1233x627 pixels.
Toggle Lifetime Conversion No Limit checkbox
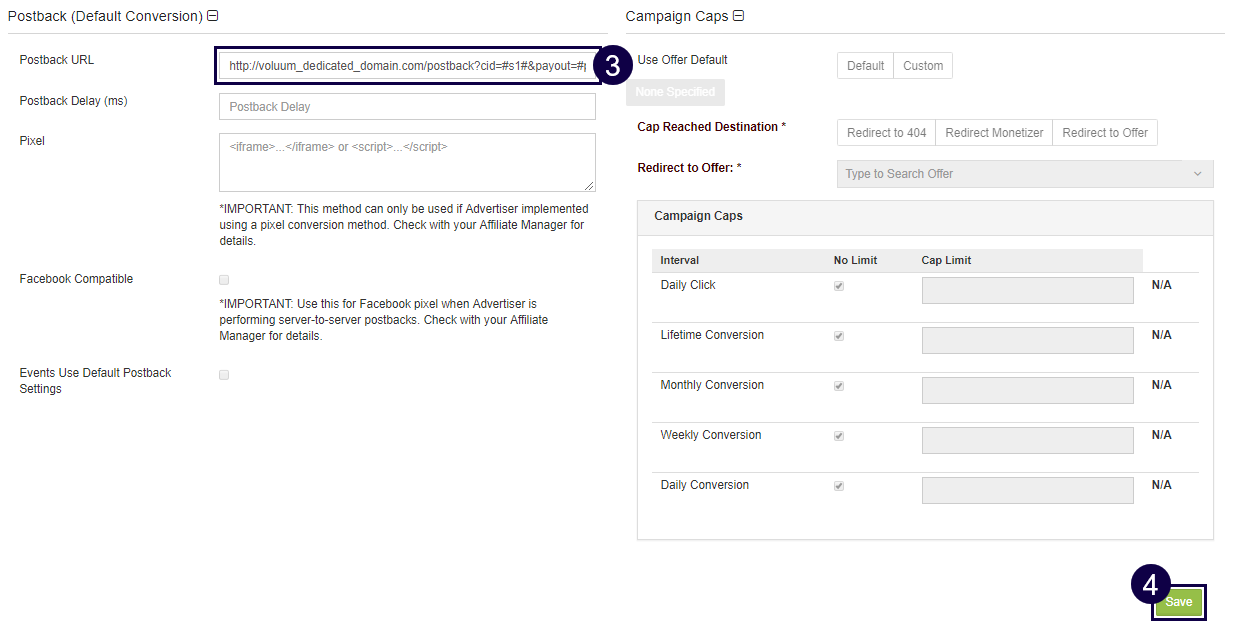(839, 336)
